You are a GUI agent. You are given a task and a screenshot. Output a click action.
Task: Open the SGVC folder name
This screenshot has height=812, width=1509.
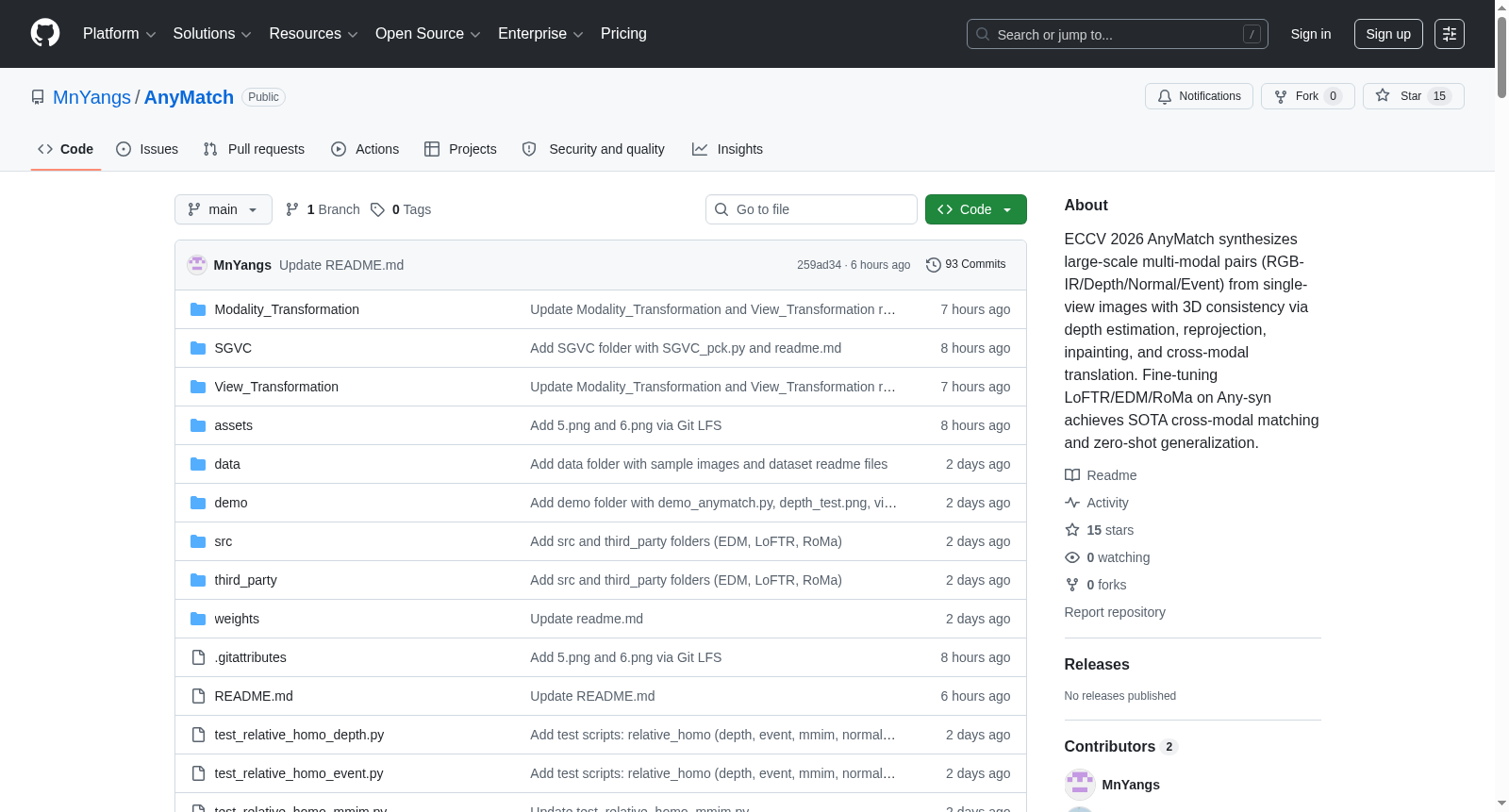tap(233, 348)
